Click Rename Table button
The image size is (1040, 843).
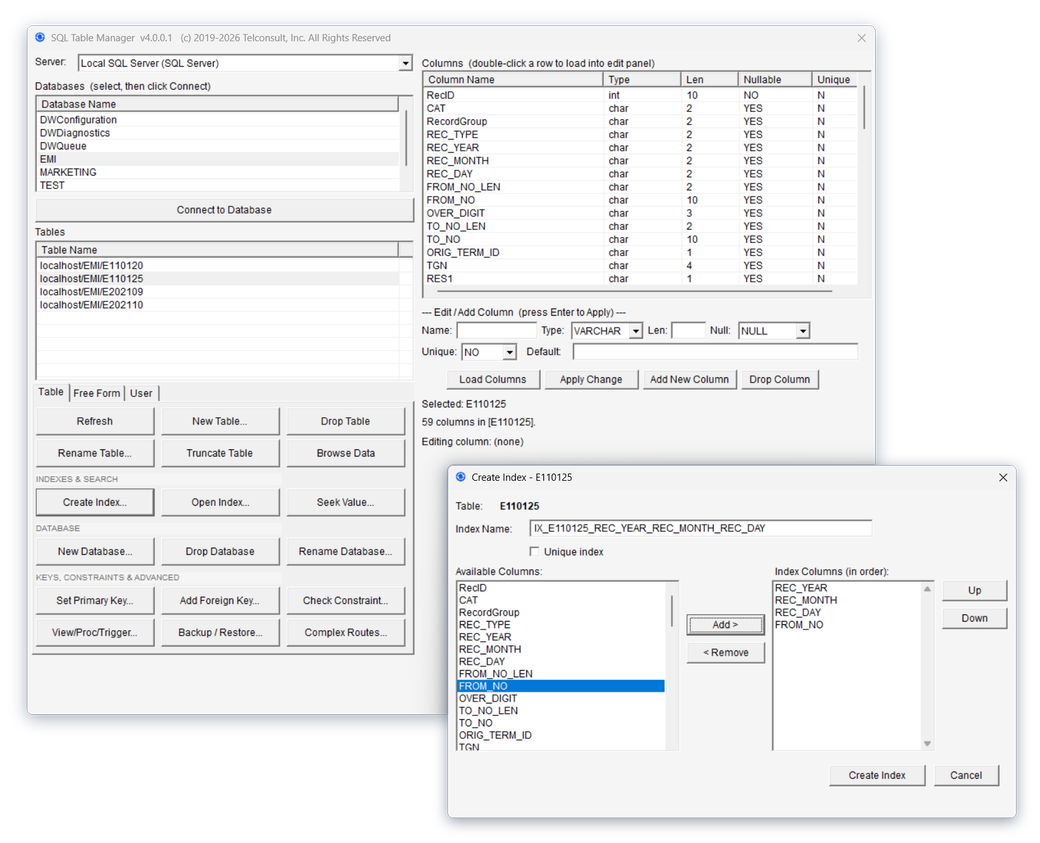95,453
